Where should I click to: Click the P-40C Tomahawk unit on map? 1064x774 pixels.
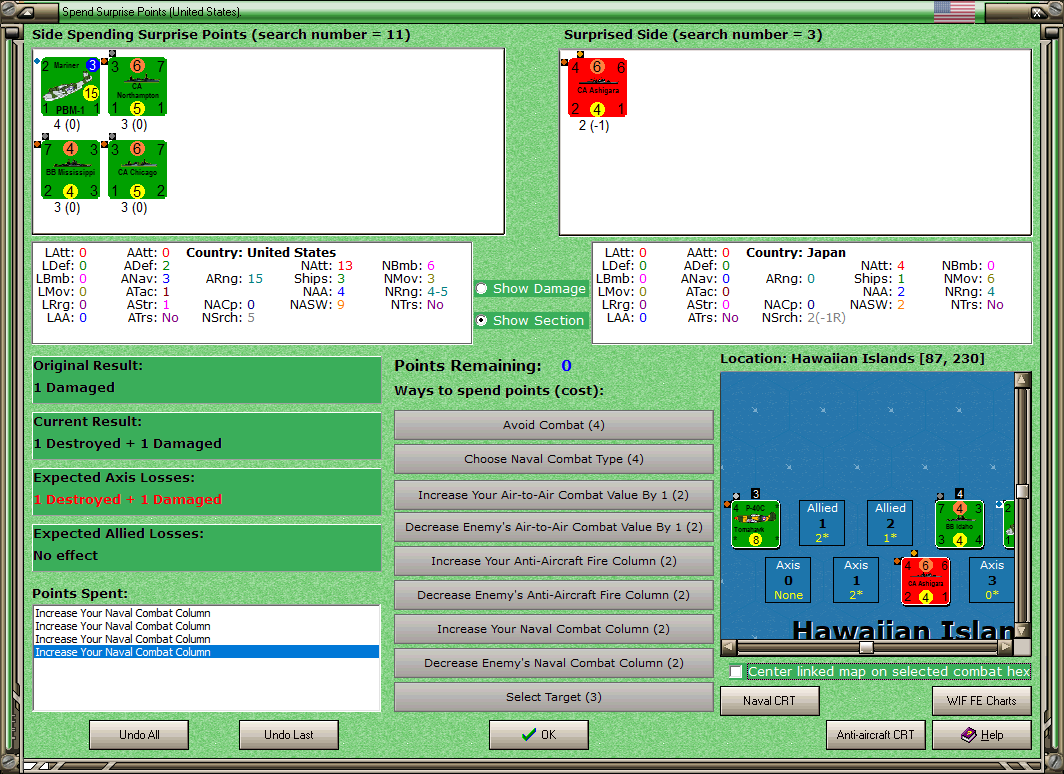[755, 524]
